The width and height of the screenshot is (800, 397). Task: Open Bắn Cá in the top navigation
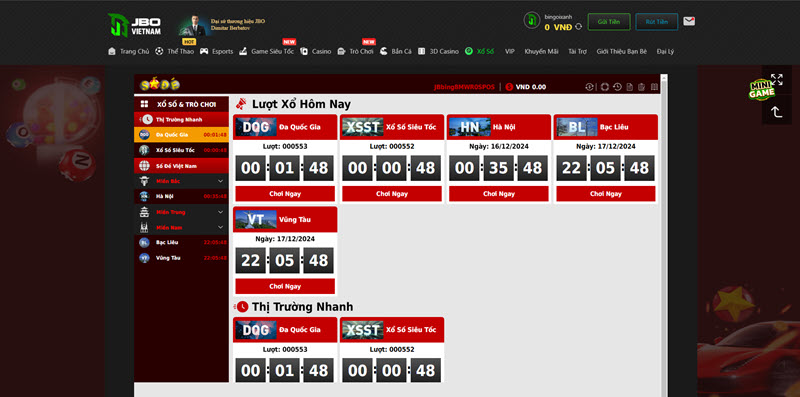coord(396,52)
